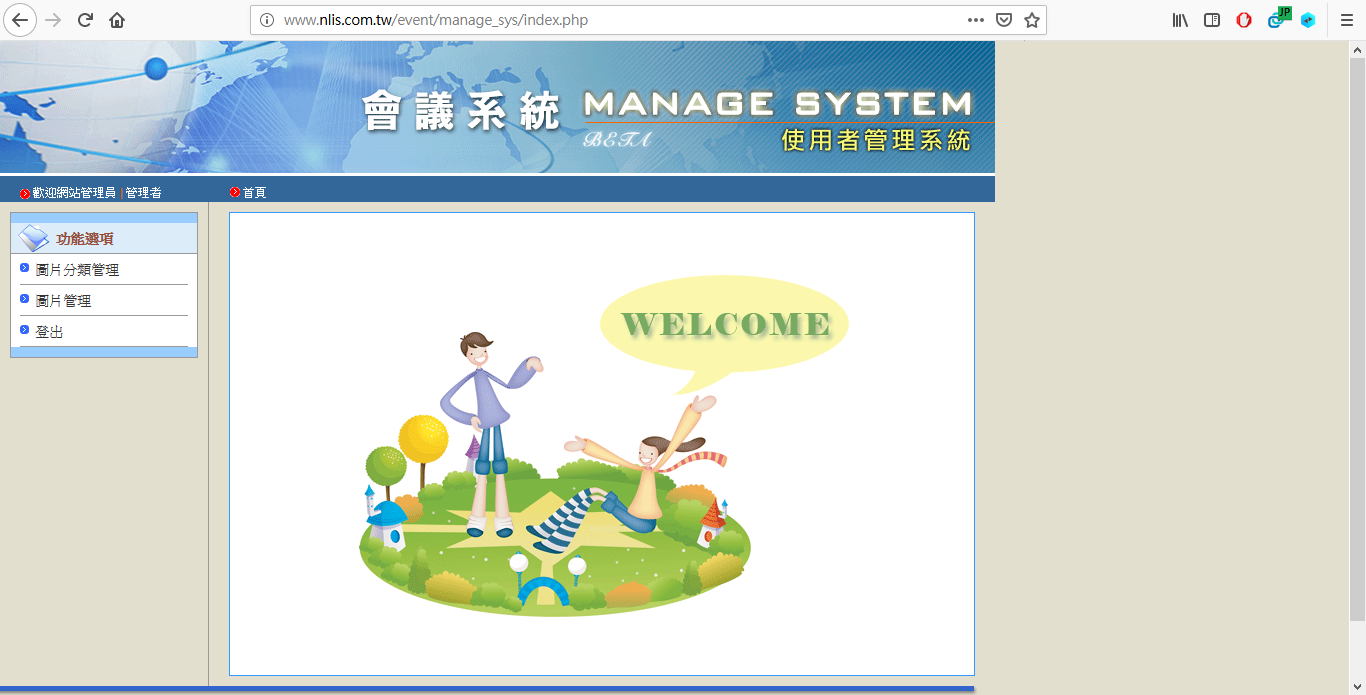The width and height of the screenshot is (1366, 695).
Task: Click the 使用者管理系統 banner text
Action: [876, 140]
